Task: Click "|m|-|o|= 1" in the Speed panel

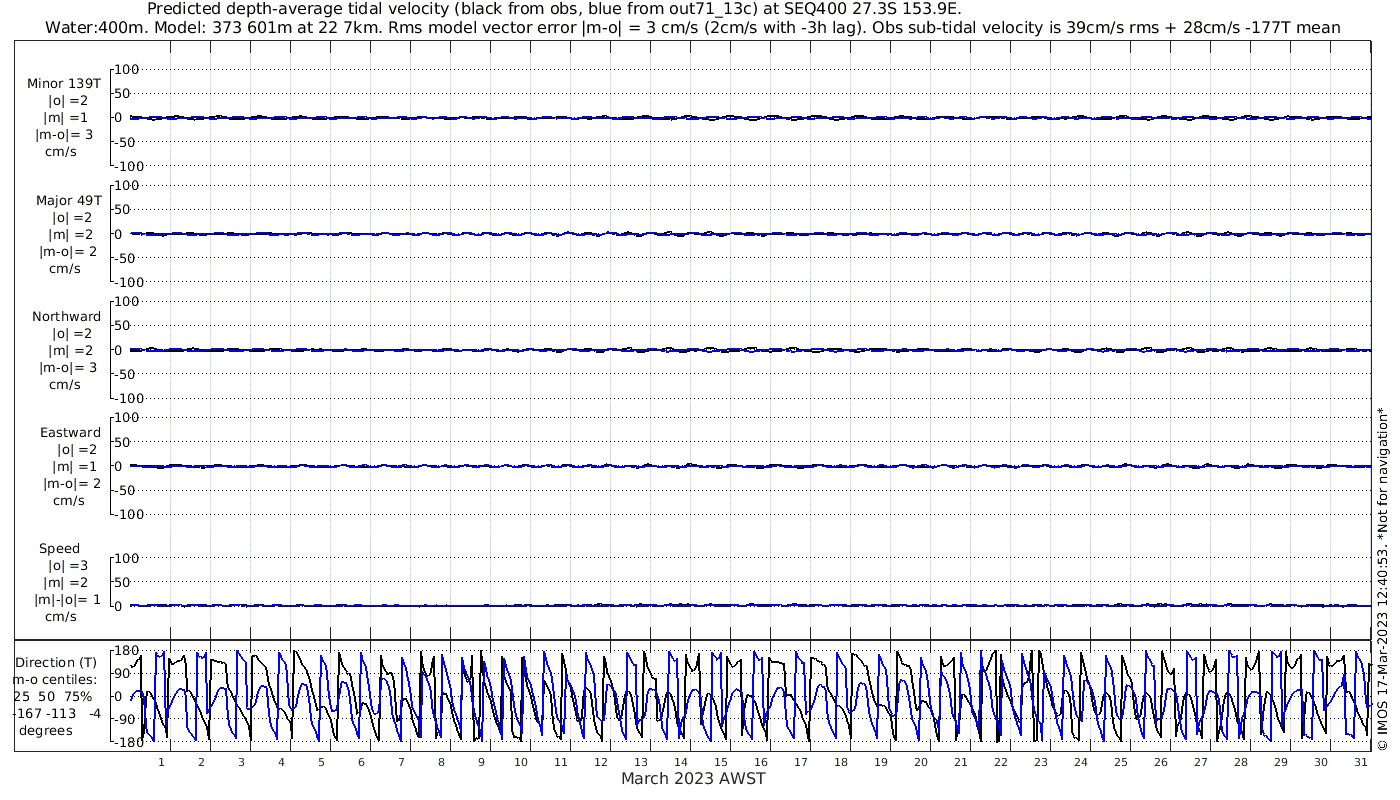Action: (x=68, y=599)
